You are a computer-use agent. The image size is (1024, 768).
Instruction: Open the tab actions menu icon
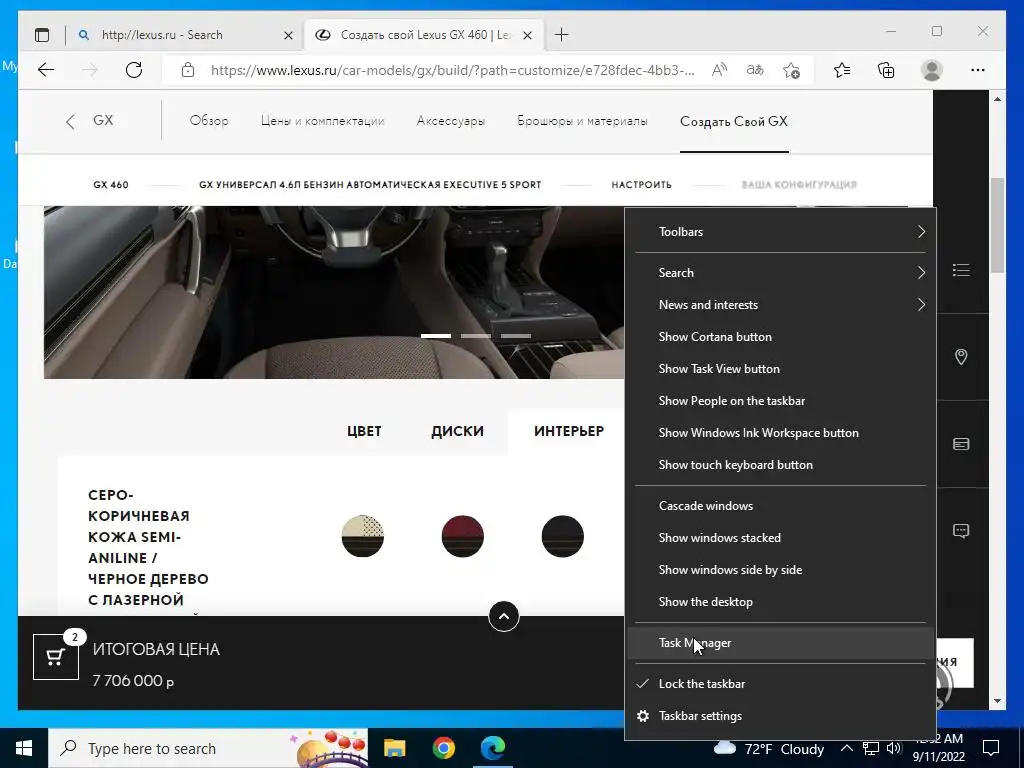tap(42, 35)
